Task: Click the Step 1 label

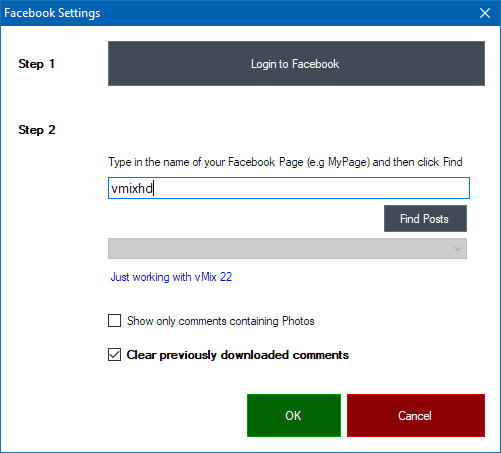Action: coord(36,64)
